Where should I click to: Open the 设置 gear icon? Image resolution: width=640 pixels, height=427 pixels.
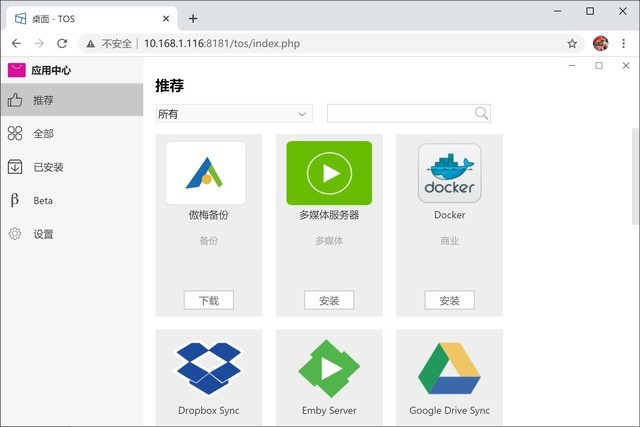click(x=15, y=234)
